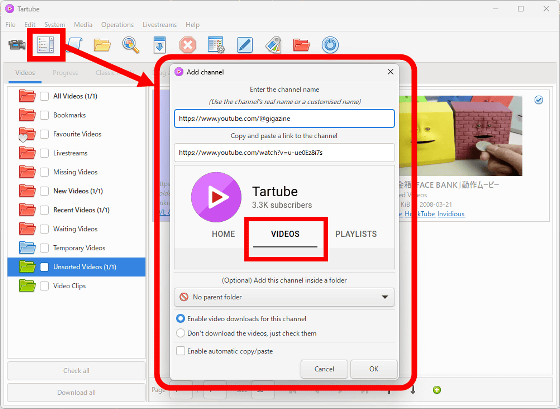Click the video camera add-videos icon
The width and height of the screenshot is (560, 409).
click(x=16, y=45)
